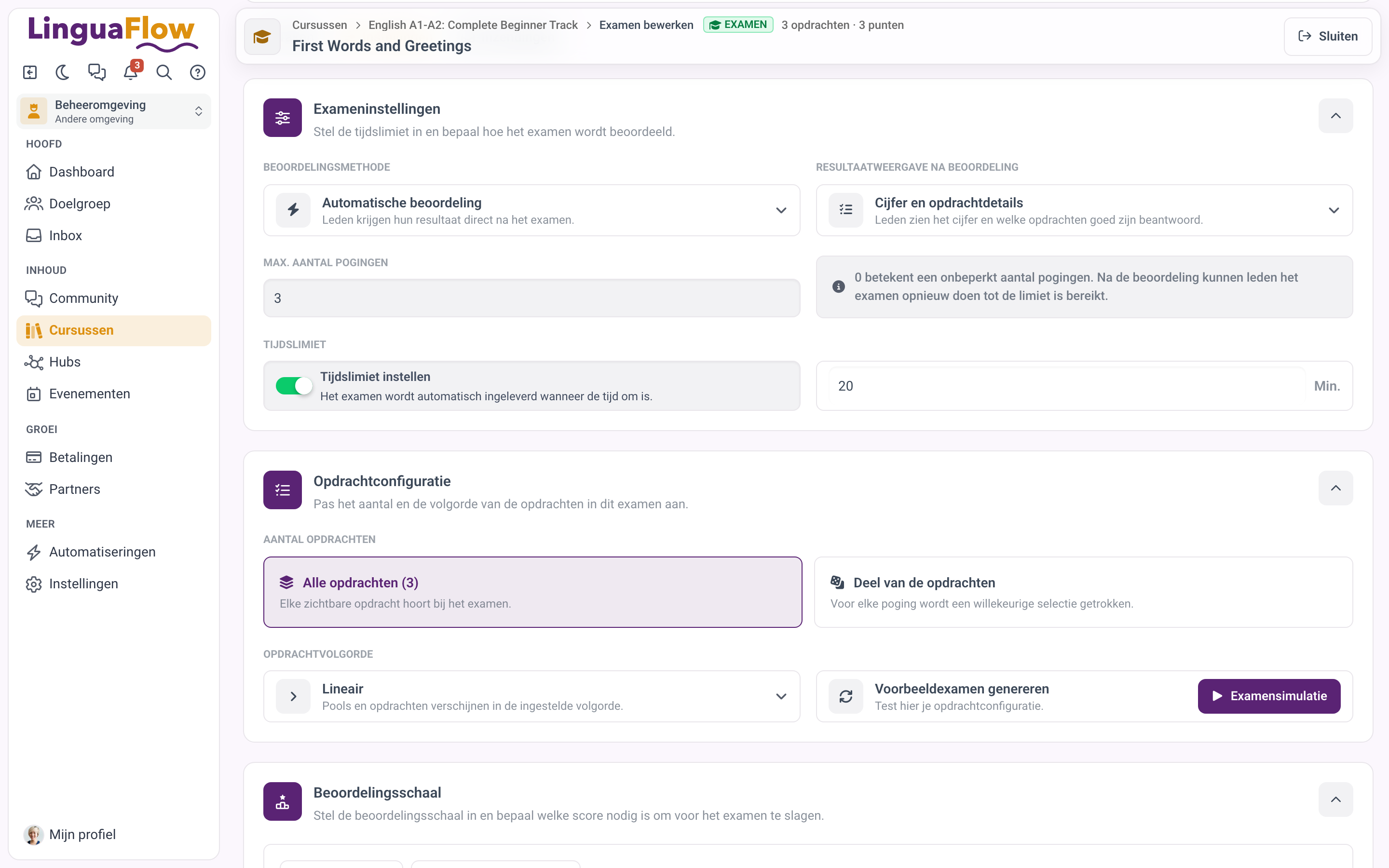Click the LinguaFlow logo
This screenshot has width=1389, height=868.
pos(113,33)
